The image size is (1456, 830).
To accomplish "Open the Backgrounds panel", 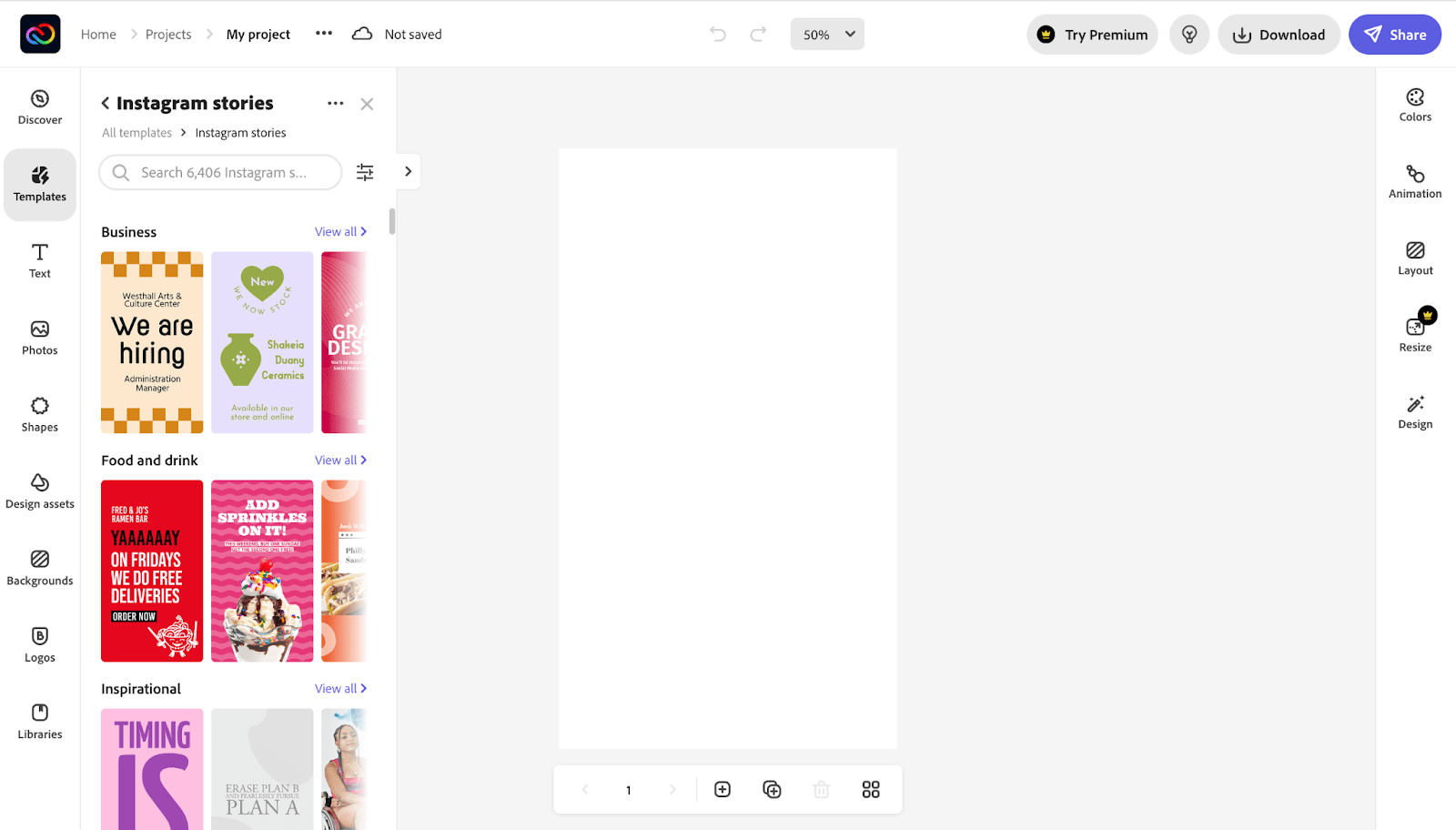I will pos(39,568).
